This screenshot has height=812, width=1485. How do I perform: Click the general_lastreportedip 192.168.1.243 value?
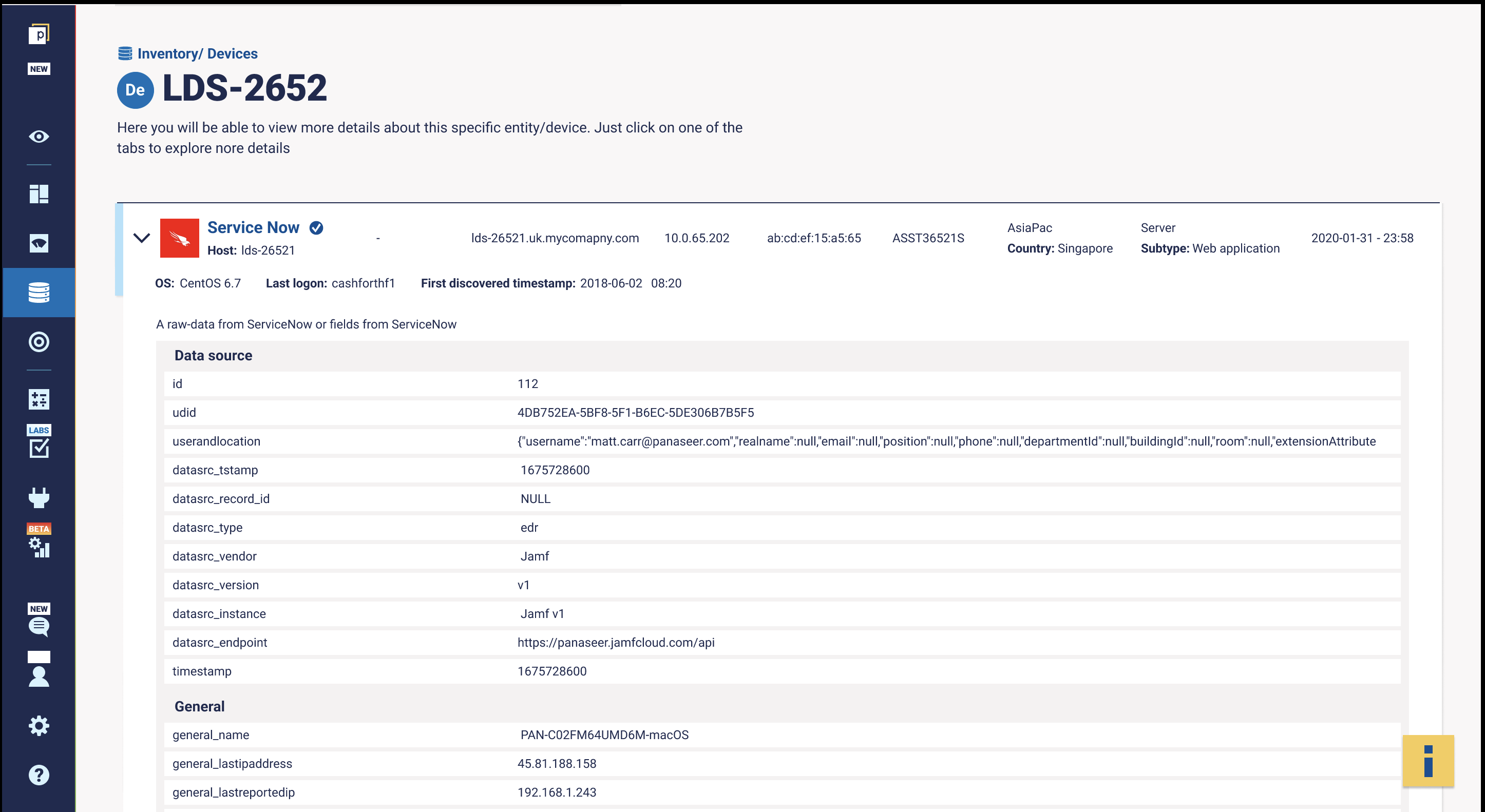[556, 792]
